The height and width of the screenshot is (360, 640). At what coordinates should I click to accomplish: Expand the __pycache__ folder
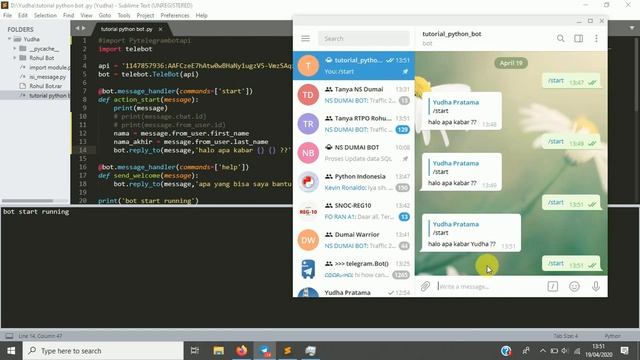coord(15,49)
